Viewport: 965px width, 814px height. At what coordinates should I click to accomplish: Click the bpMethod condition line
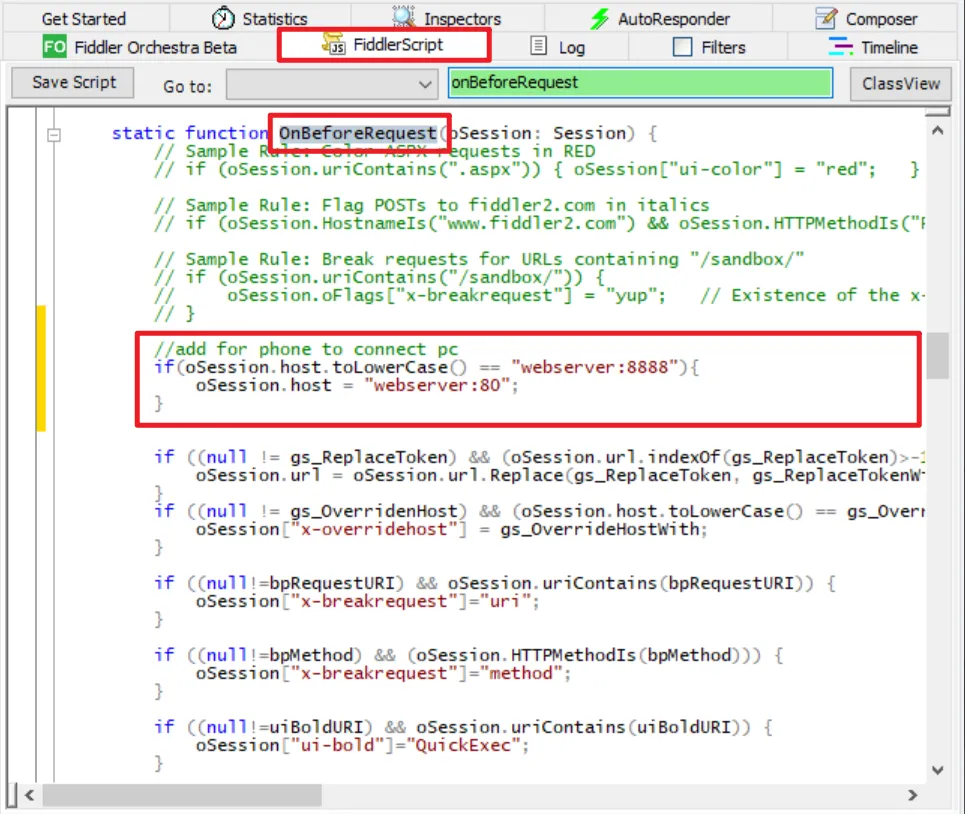tap(468, 655)
